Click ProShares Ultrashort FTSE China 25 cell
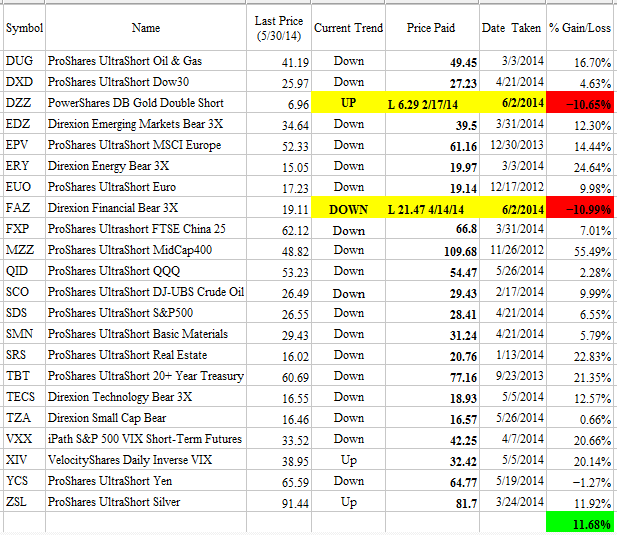617x535 pixels. point(146,229)
